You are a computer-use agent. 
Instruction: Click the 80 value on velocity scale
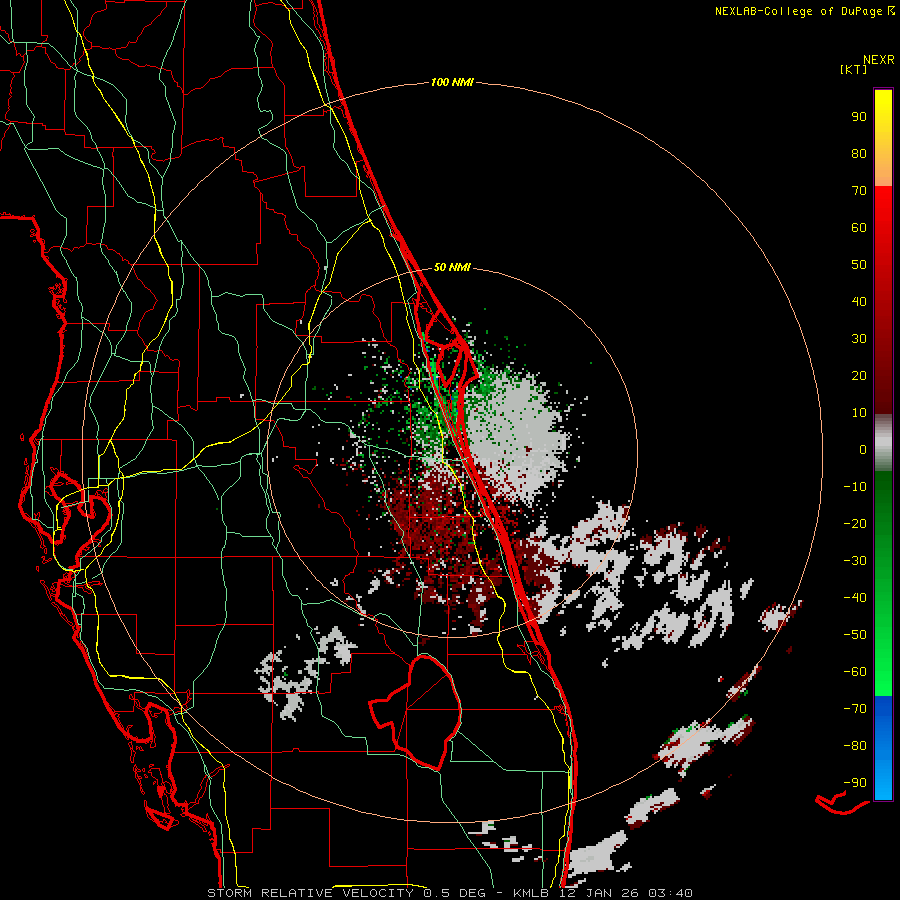coord(859,154)
